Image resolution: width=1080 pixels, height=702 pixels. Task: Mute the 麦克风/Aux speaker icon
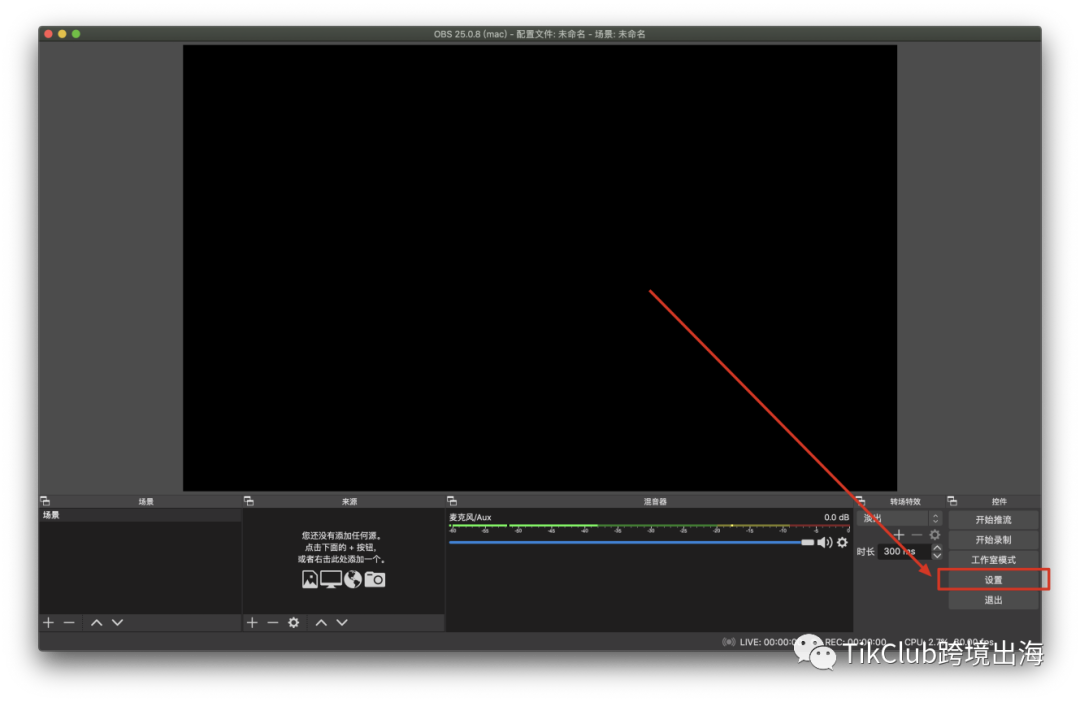click(824, 543)
